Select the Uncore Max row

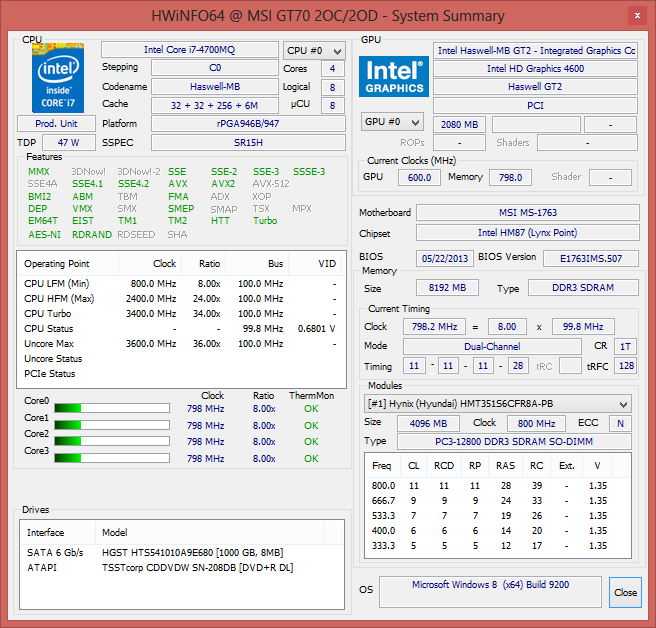click(180, 344)
